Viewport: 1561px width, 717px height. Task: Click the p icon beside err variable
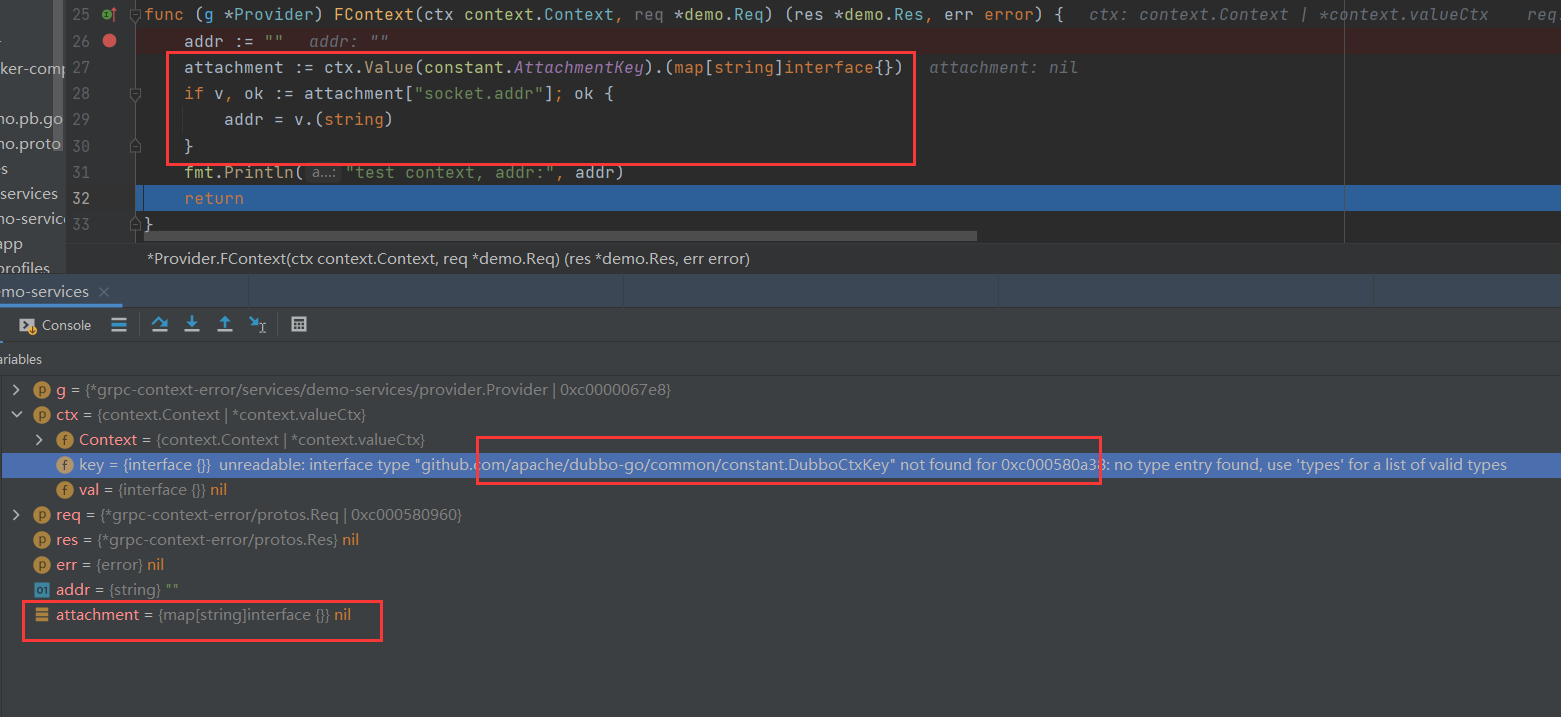click(42, 565)
